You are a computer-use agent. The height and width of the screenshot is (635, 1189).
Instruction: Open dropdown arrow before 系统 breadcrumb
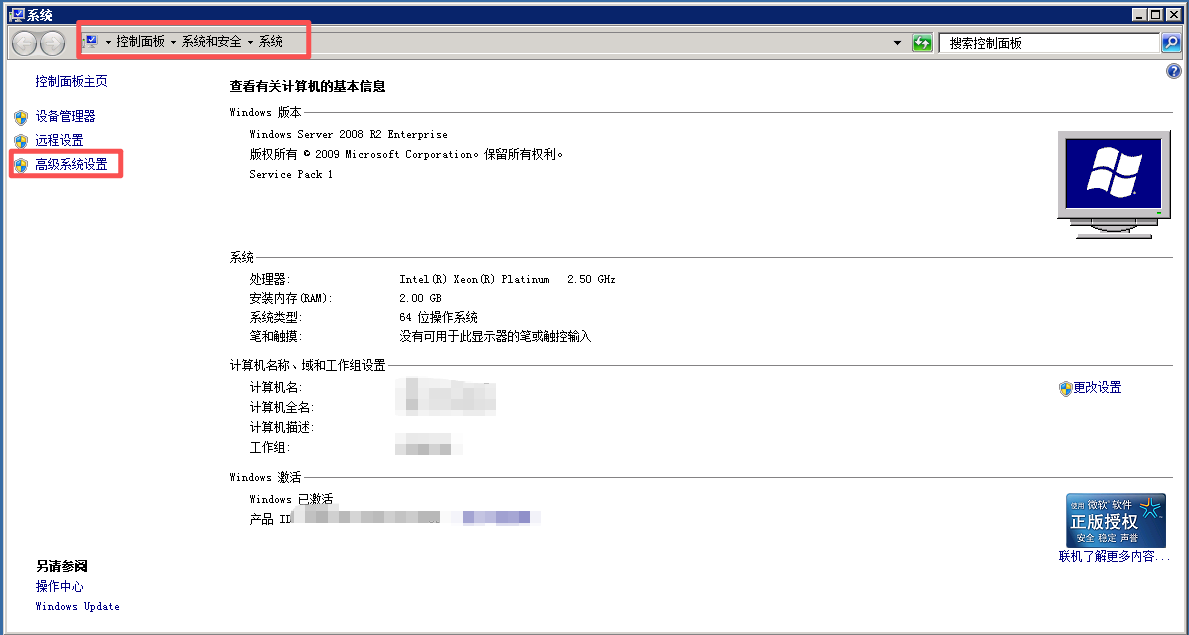coord(250,42)
